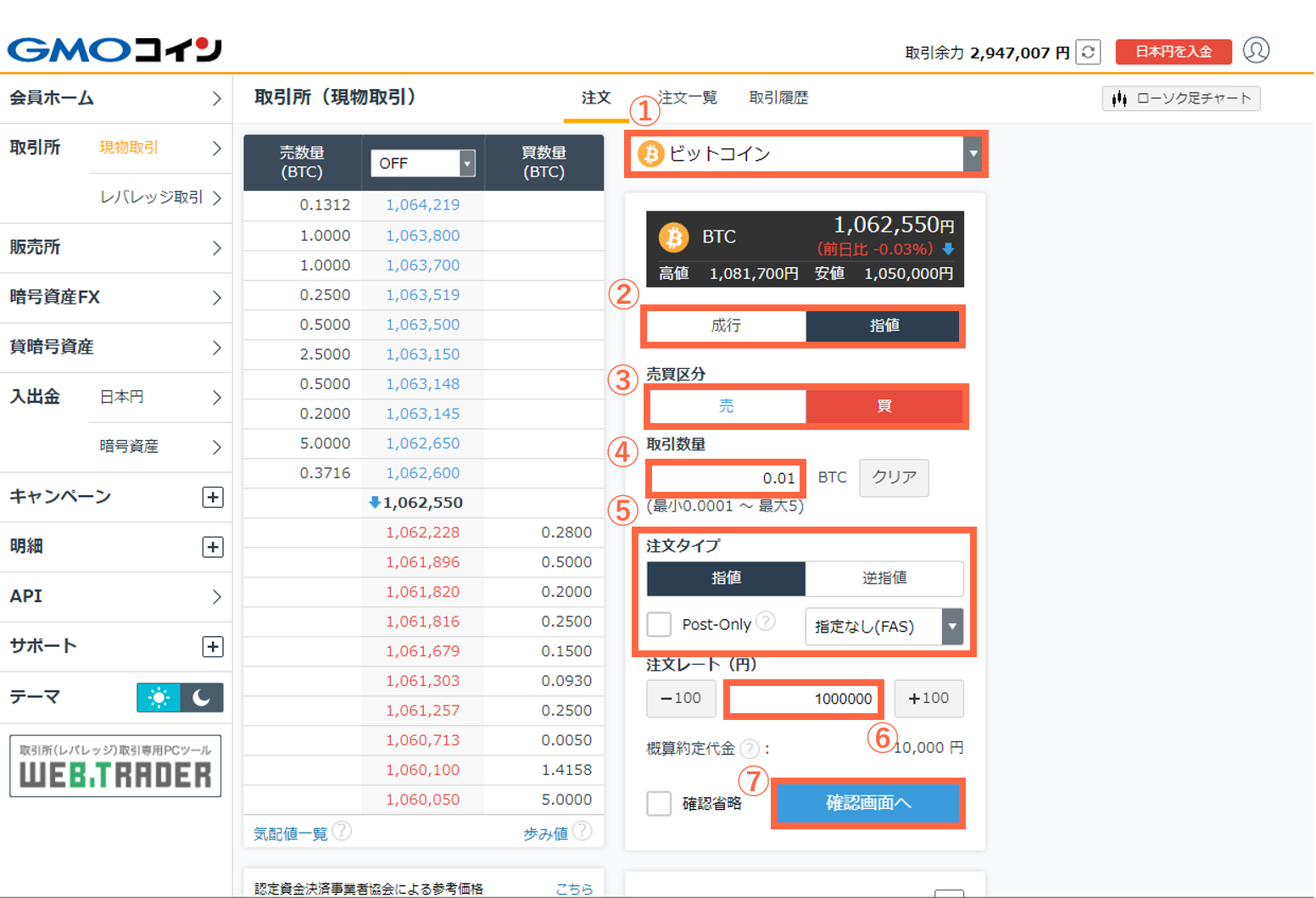
Task: Click help icon beside 概算約定代金
Action: click(749, 748)
